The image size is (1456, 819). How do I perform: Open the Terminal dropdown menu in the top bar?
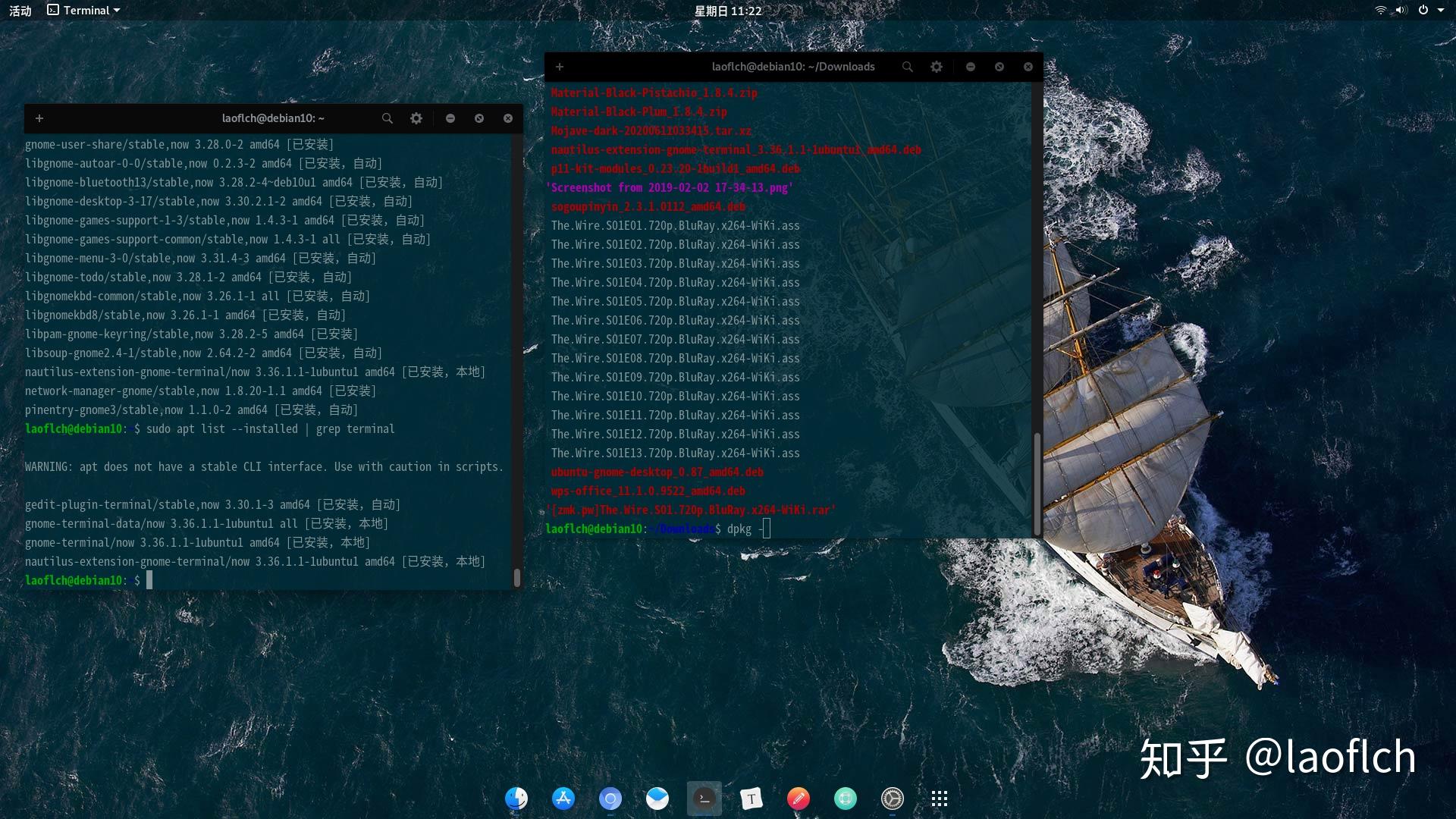(83, 10)
